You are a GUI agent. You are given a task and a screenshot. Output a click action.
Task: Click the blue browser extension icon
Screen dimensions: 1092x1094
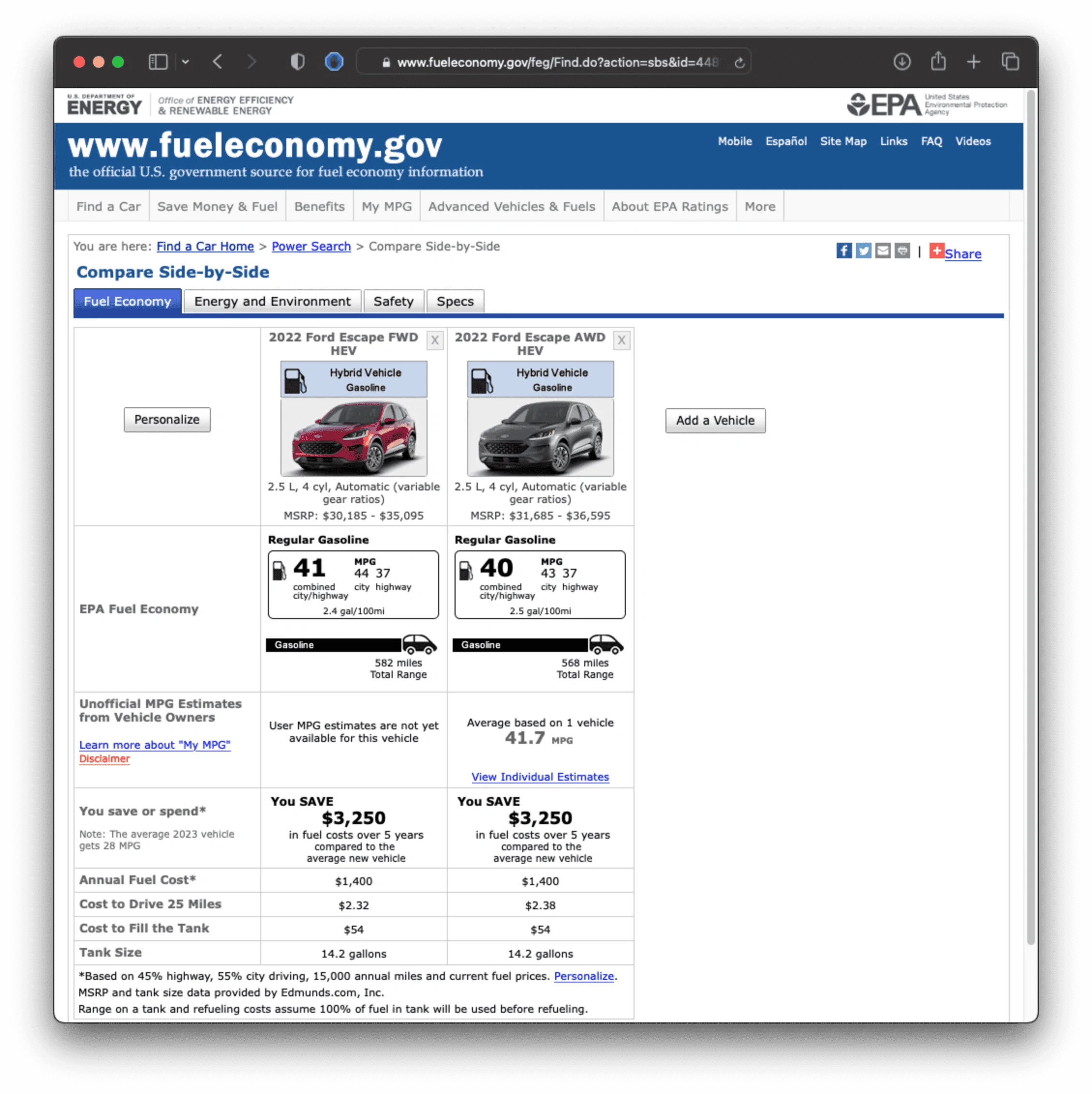(334, 61)
